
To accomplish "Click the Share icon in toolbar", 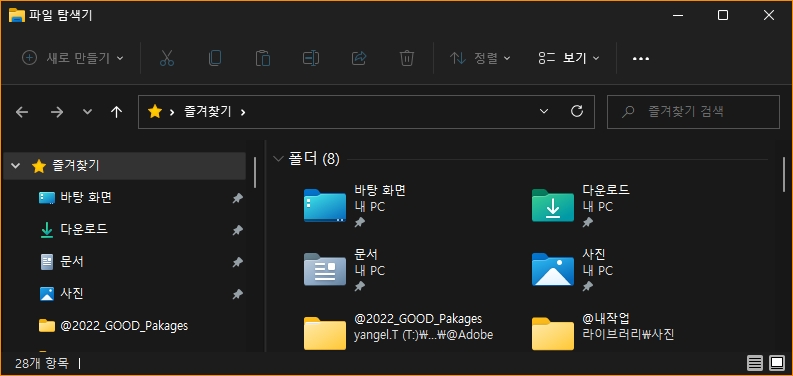I will coord(359,58).
